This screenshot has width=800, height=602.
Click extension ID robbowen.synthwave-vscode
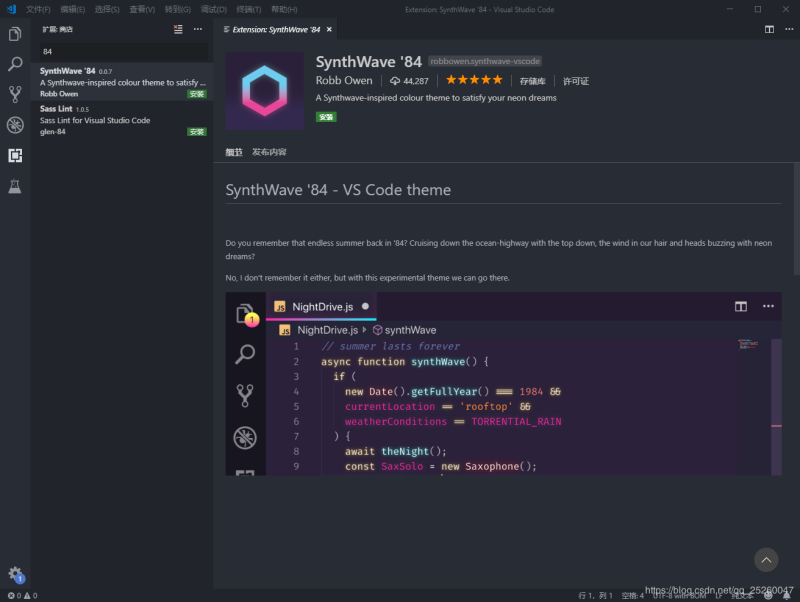point(485,61)
